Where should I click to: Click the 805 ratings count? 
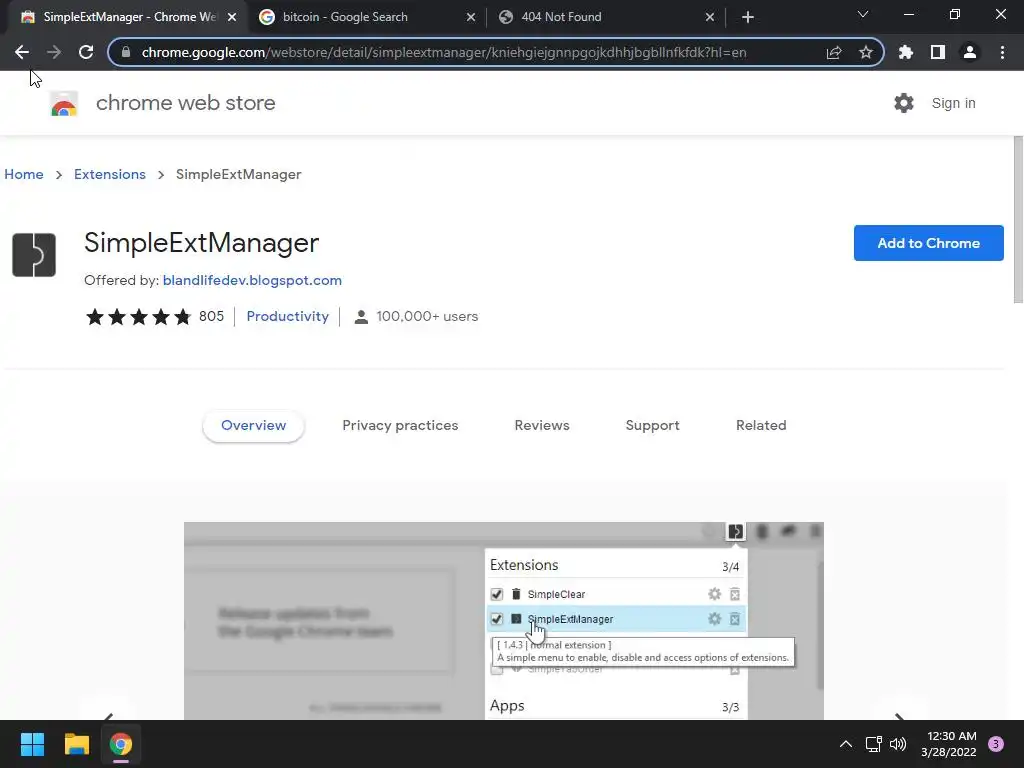[211, 316]
